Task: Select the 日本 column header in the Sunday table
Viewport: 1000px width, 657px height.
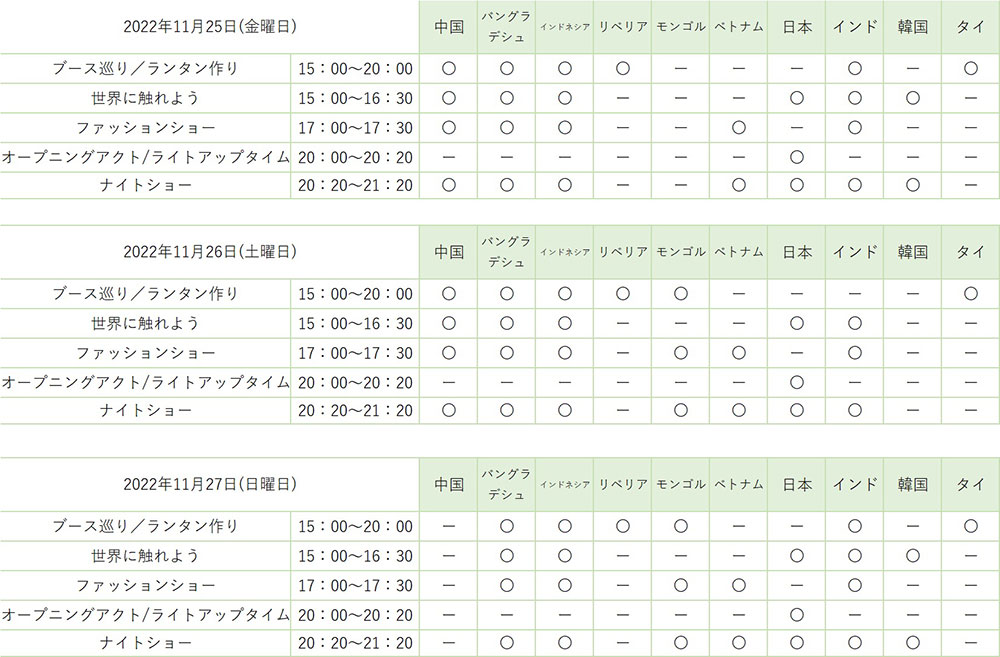Action: [797, 484]
